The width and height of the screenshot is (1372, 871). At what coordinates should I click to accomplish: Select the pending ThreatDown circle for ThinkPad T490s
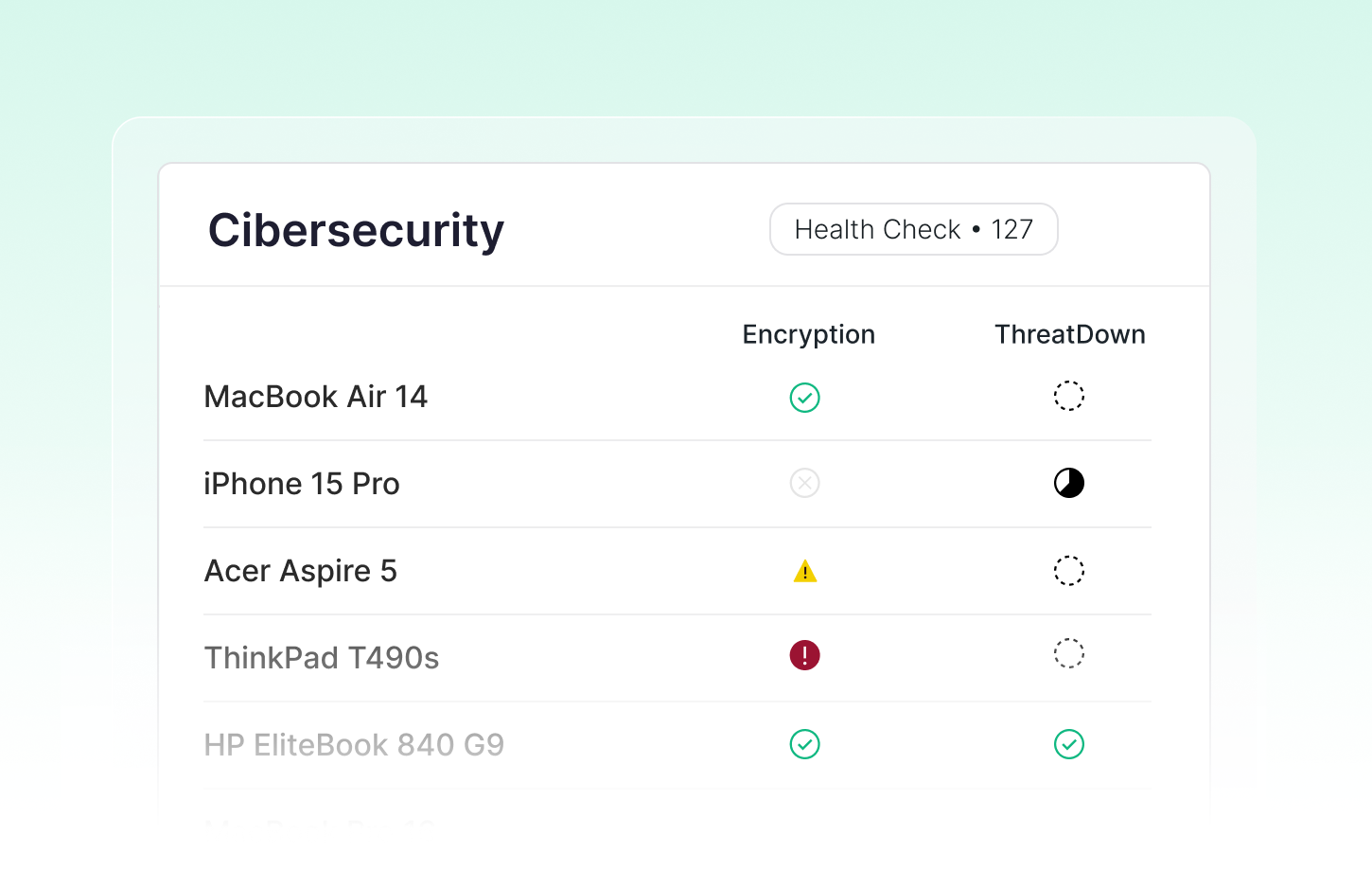click(x=1068, y=653)
